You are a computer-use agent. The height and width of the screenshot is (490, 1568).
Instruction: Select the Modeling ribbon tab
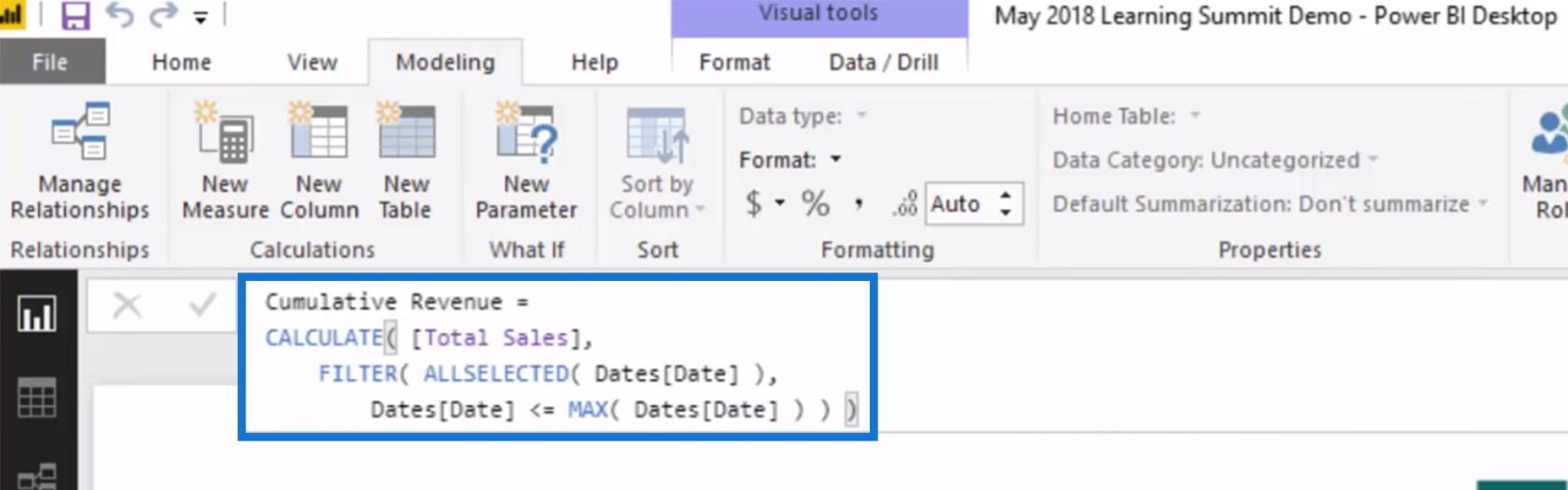[x=445, y=63]
